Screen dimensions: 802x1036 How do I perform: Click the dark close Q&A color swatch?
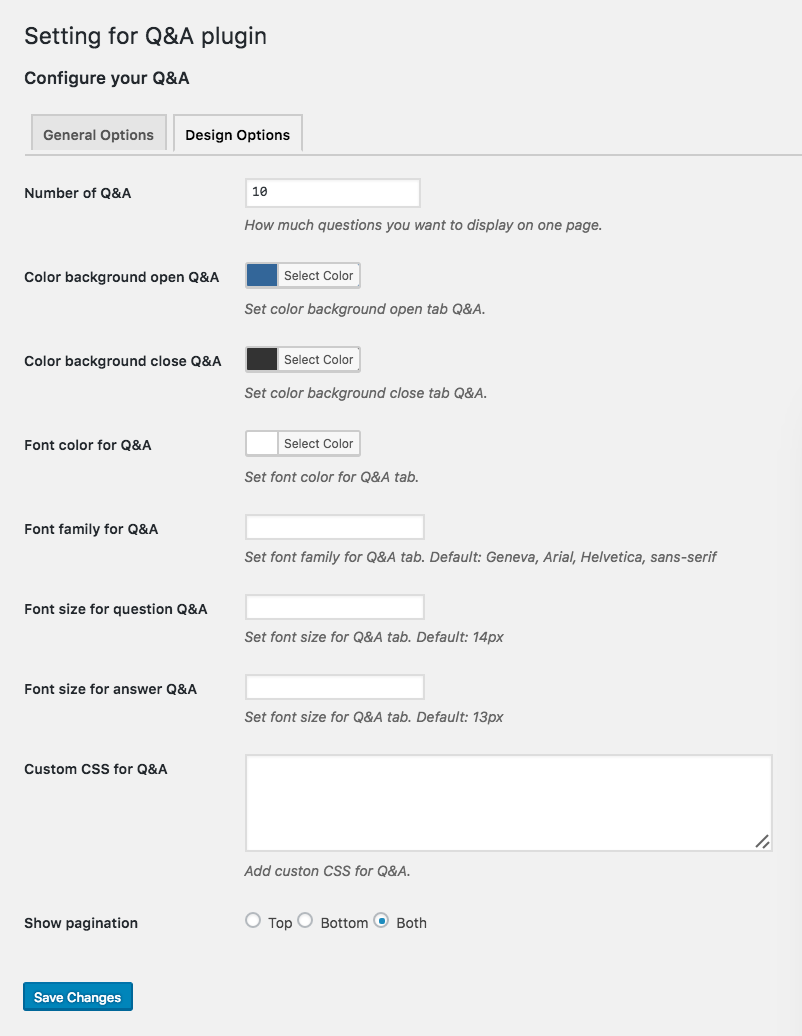(x=262, y=359)
